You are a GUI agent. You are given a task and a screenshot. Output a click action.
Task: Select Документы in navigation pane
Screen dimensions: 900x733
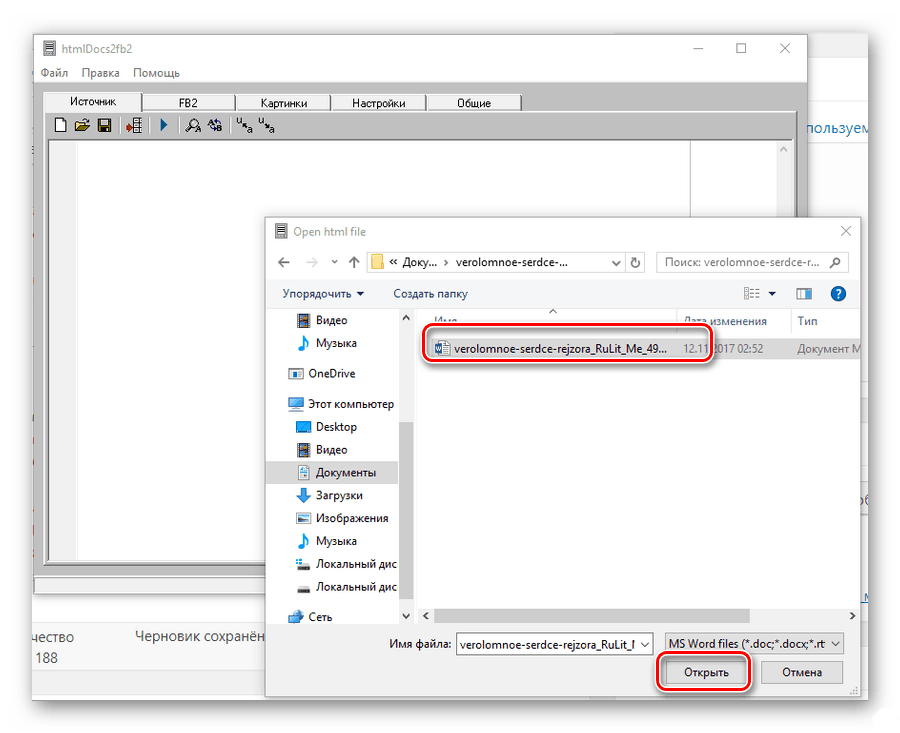pos(332,472)
